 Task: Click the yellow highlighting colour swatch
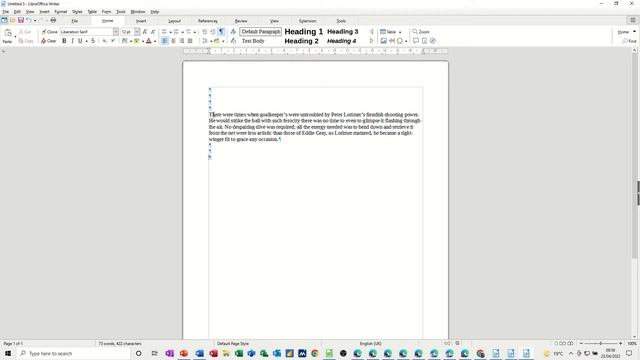point(137,41)
